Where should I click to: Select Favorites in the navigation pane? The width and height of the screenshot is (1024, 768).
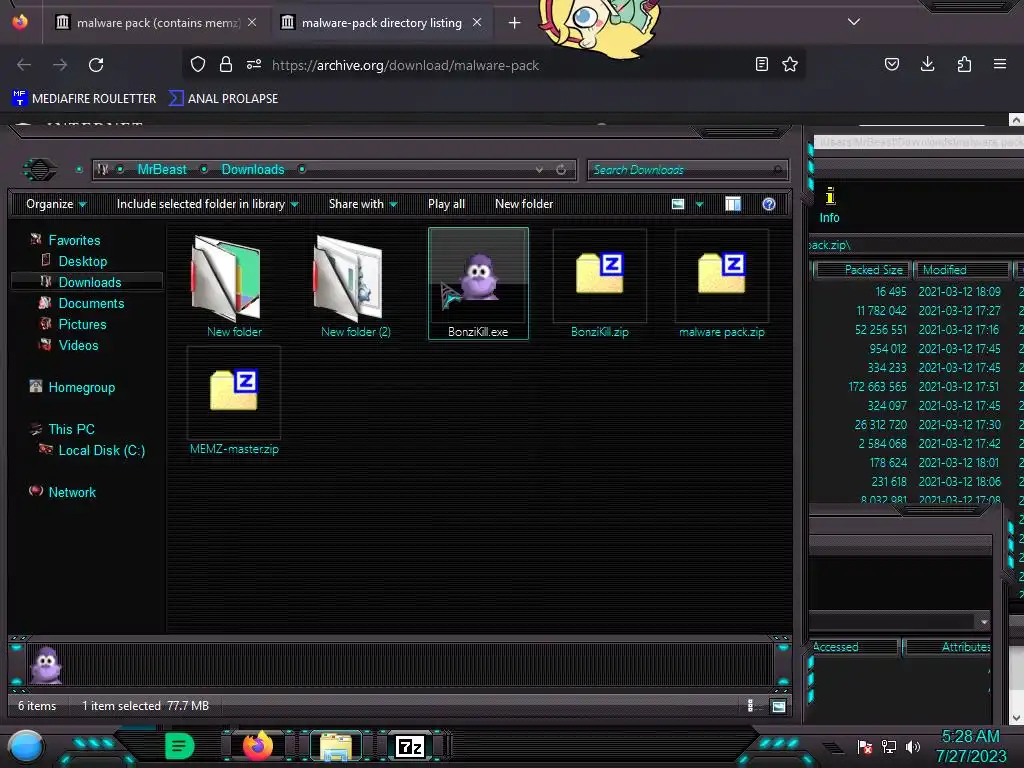[x=74, y=240]
